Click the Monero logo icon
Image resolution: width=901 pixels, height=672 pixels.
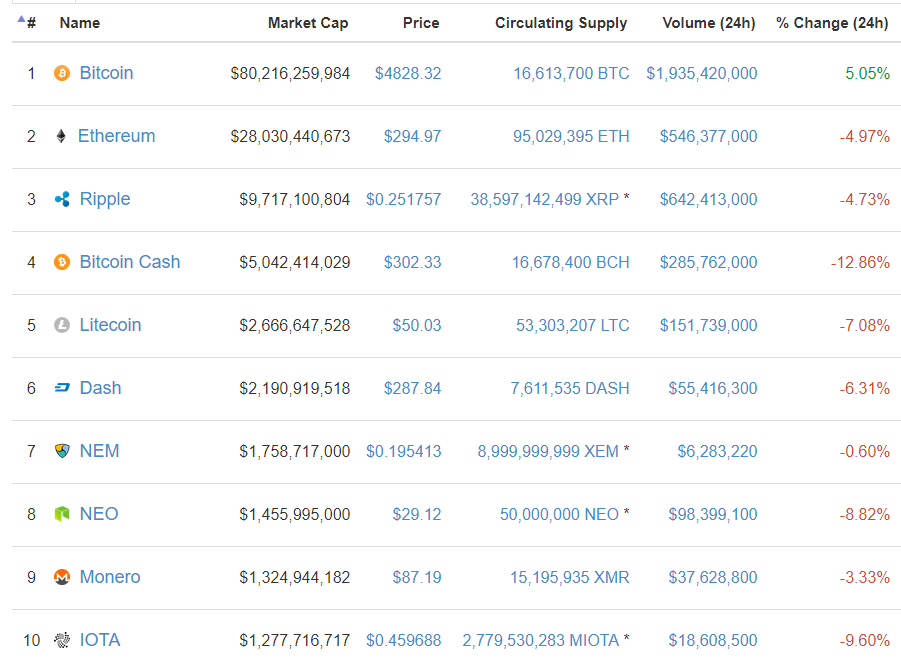(x=62, y=577)
